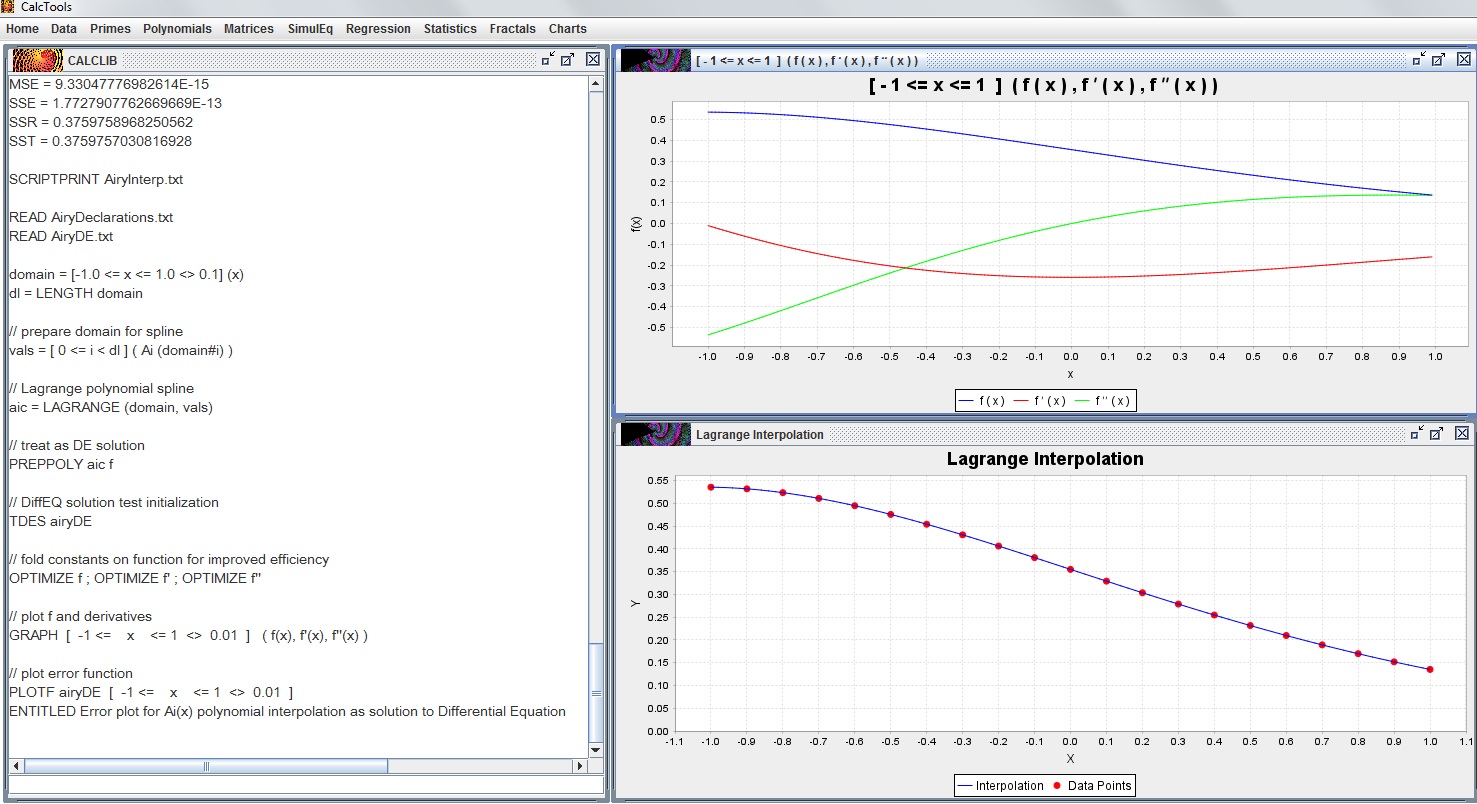Viewport: 1477px width, 804px height.
Task: Iconify the CALCLIB frame
Action: pos(548,60)
